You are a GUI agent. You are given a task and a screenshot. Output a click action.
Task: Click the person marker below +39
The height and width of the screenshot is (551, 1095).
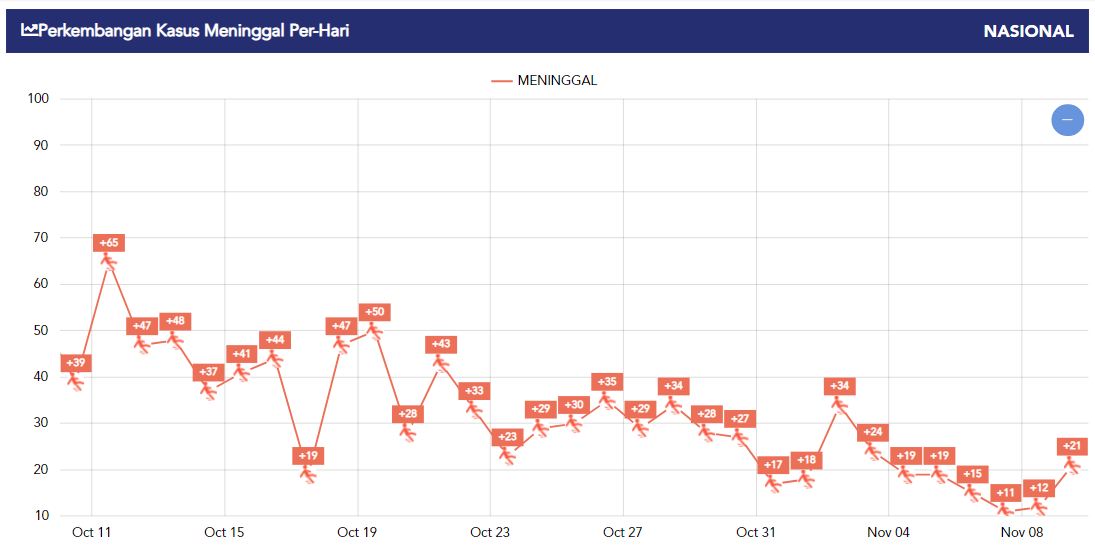click(x=75, y=381)
